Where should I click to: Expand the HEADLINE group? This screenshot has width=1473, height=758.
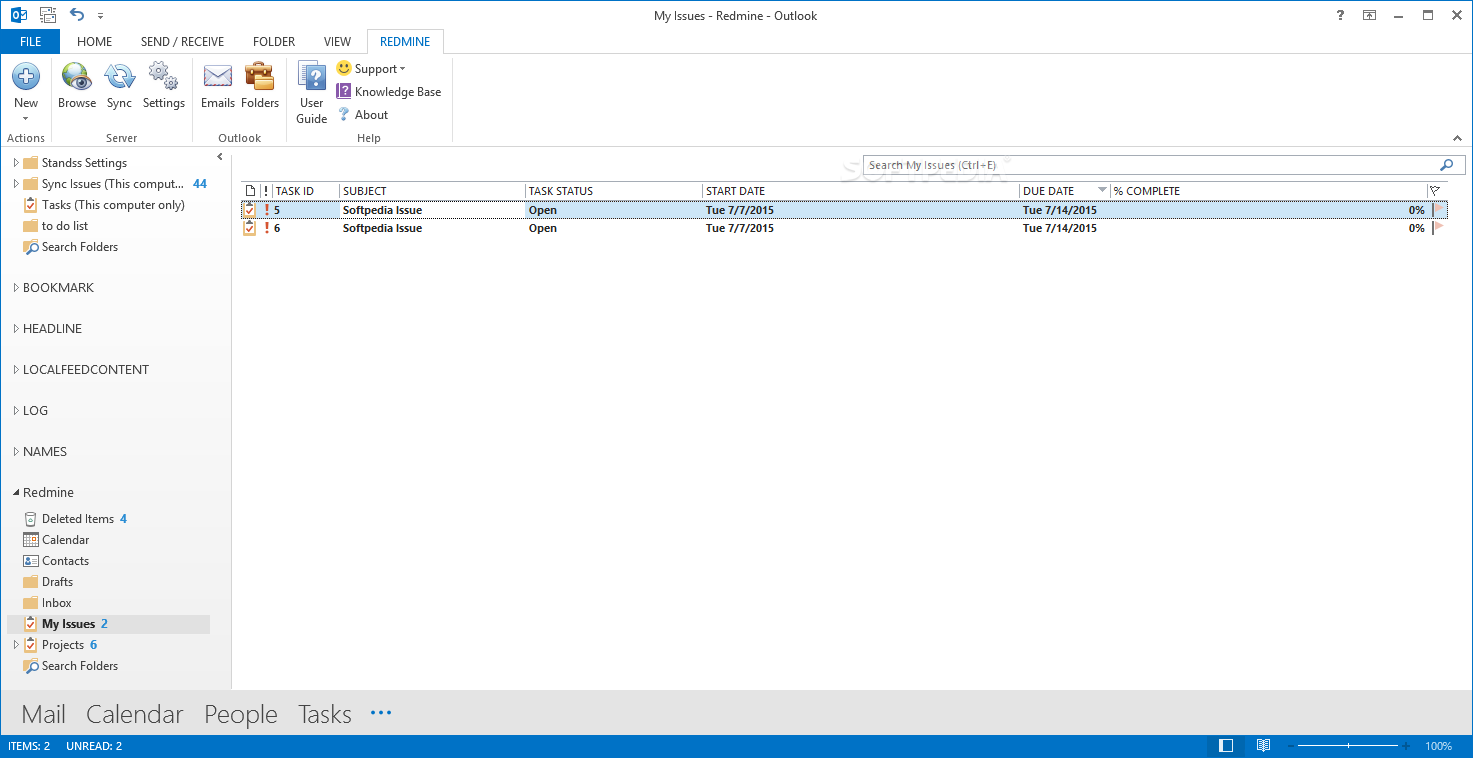[16, 329]
